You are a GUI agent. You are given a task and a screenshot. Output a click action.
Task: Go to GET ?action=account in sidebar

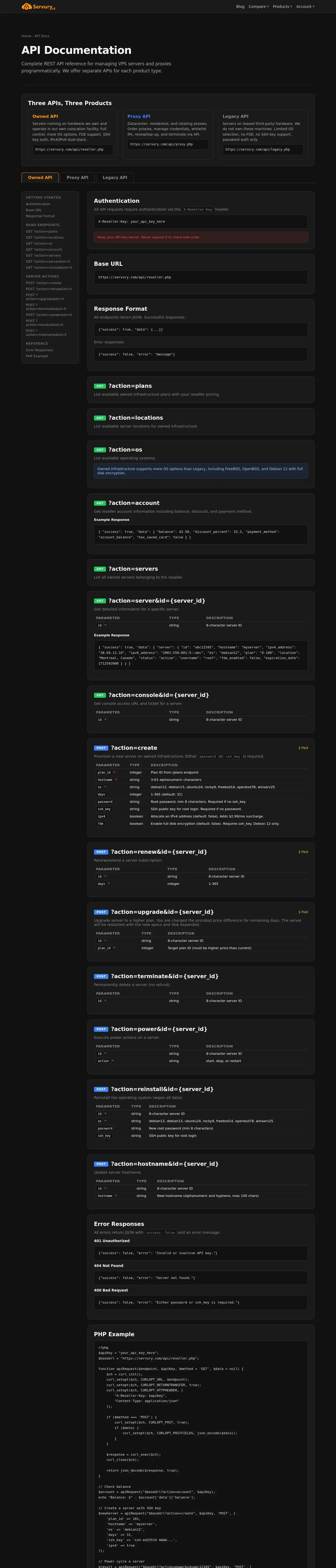pyautogui.click(x=44, y=250)
